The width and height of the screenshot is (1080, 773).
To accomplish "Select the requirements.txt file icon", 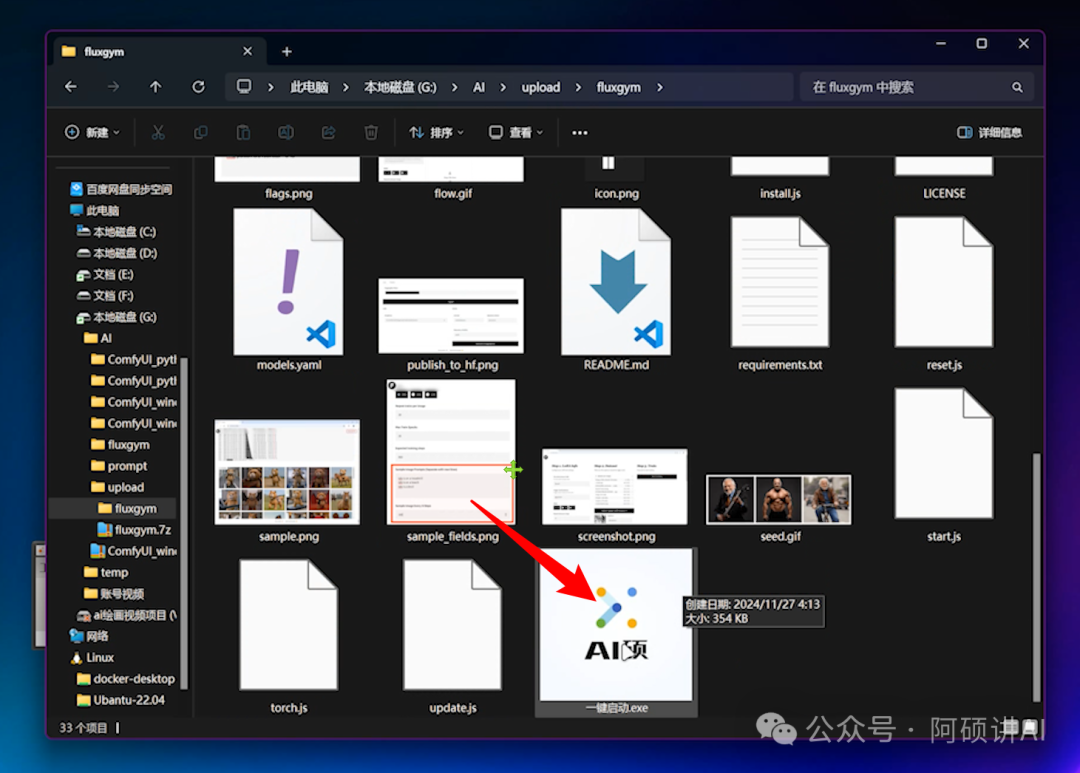I will pos(780,282).
